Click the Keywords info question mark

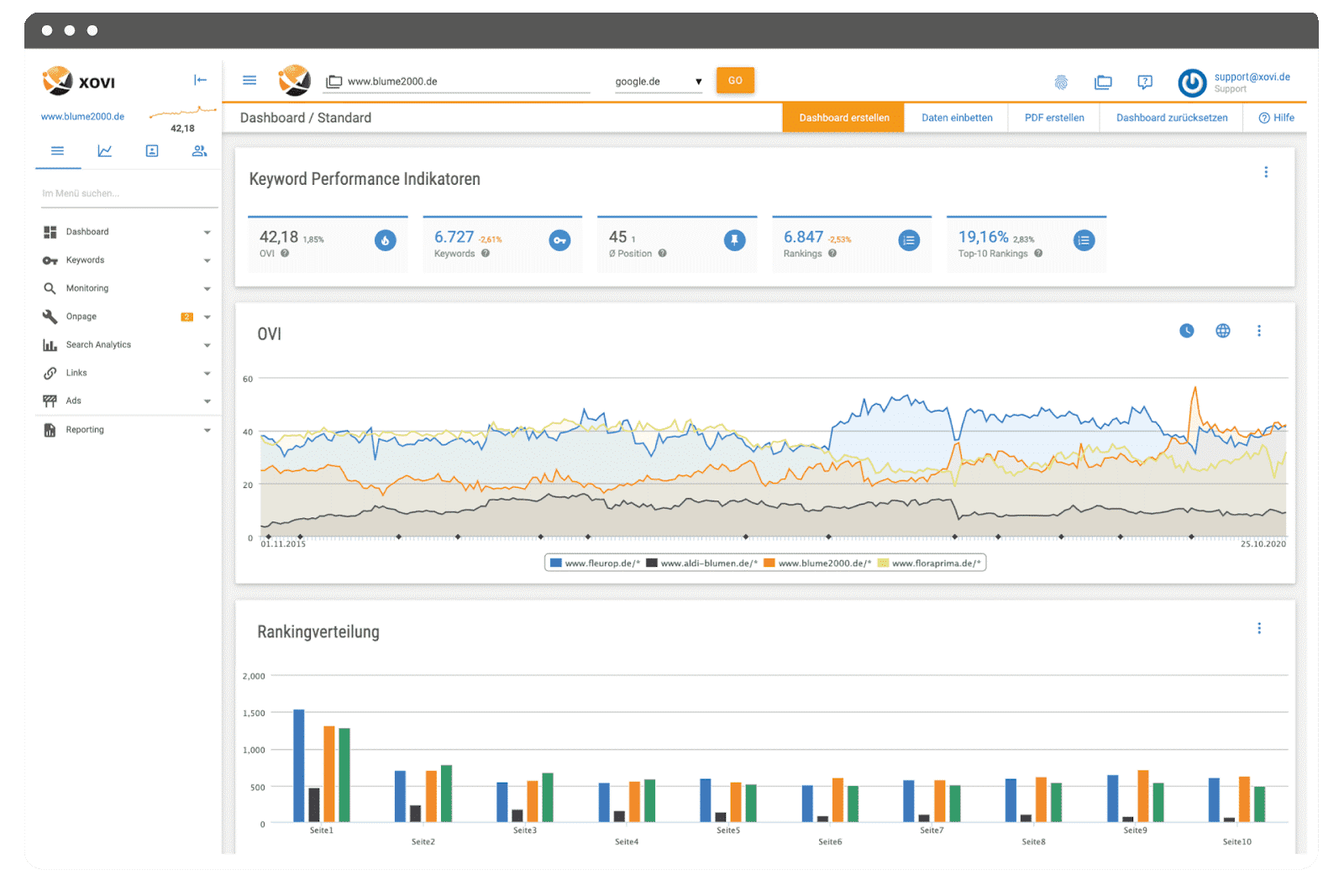click(x=486, y=254)
